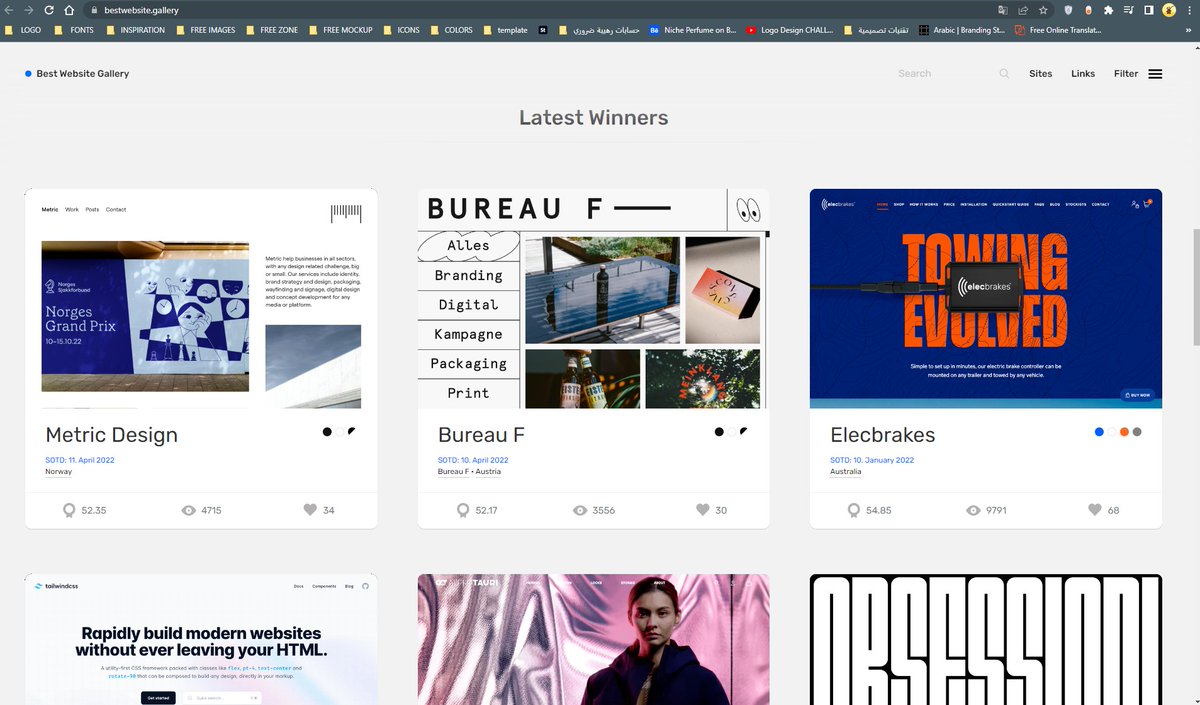Open the FREE MOCKUP bookmark folder
The image size is (1200, 705).
point(340,30)
